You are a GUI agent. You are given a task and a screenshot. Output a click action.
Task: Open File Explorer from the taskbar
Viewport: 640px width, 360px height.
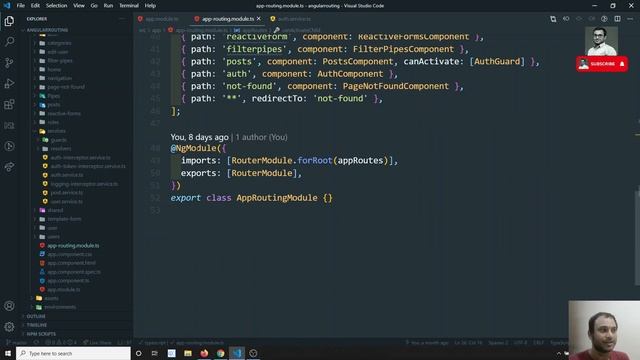click(188, 353)
